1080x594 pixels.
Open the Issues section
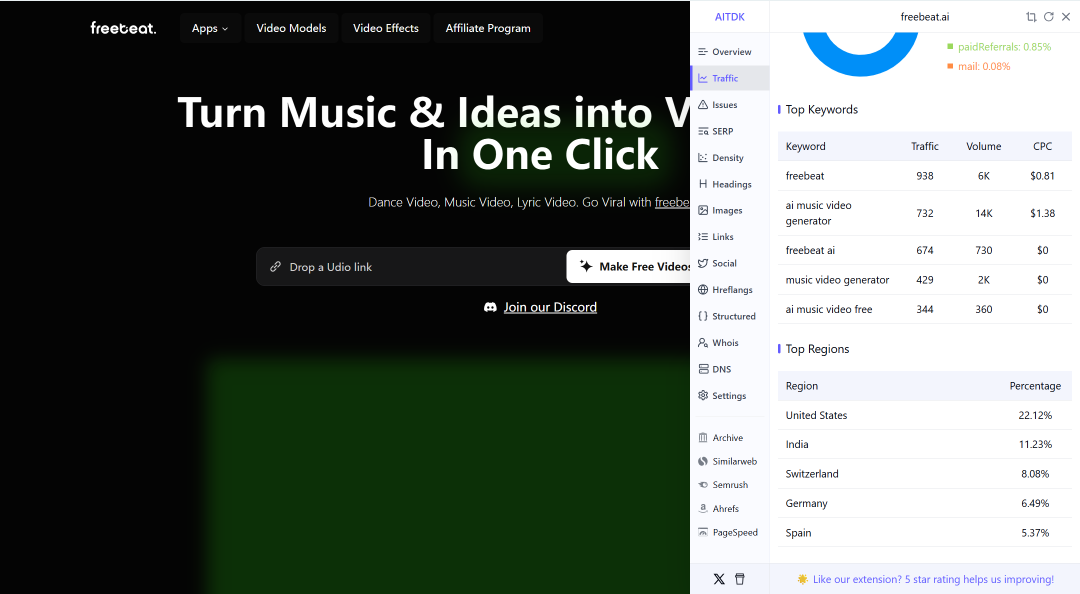tap(729, 105)
